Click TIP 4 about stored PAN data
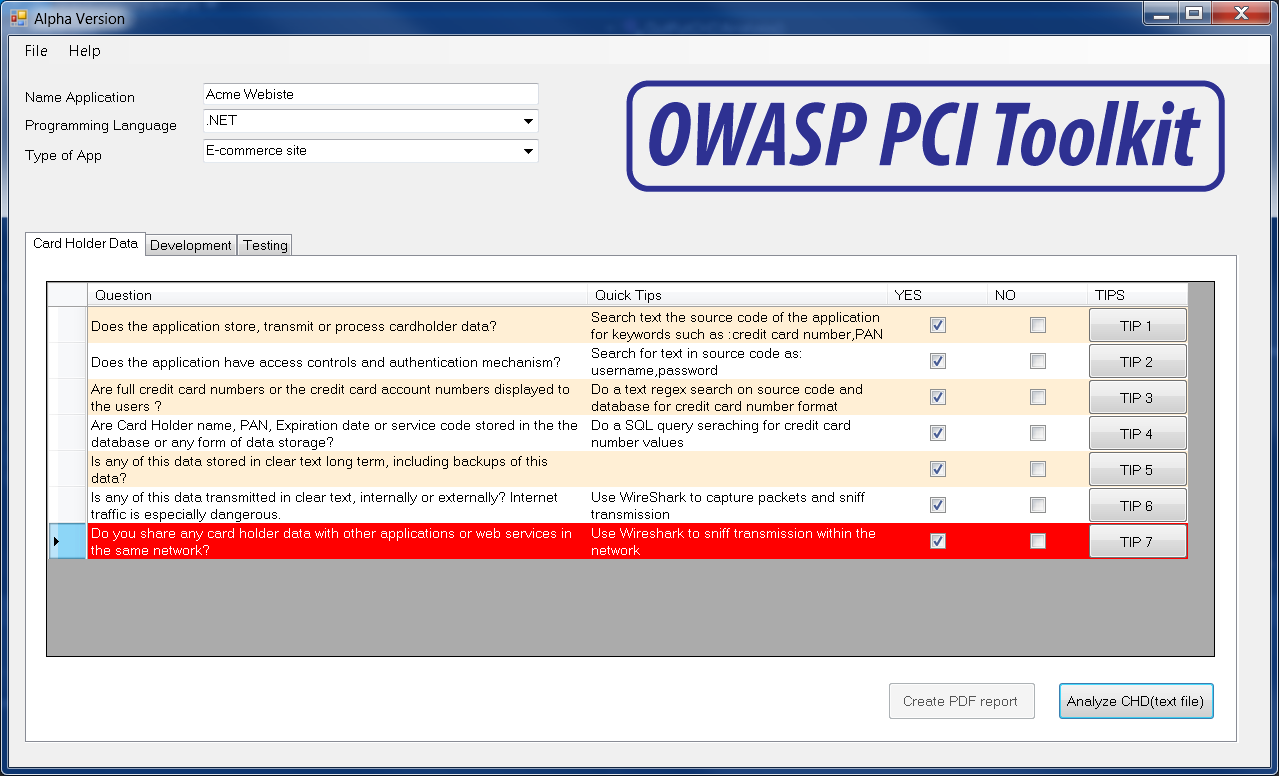 tap(1137, 432)
